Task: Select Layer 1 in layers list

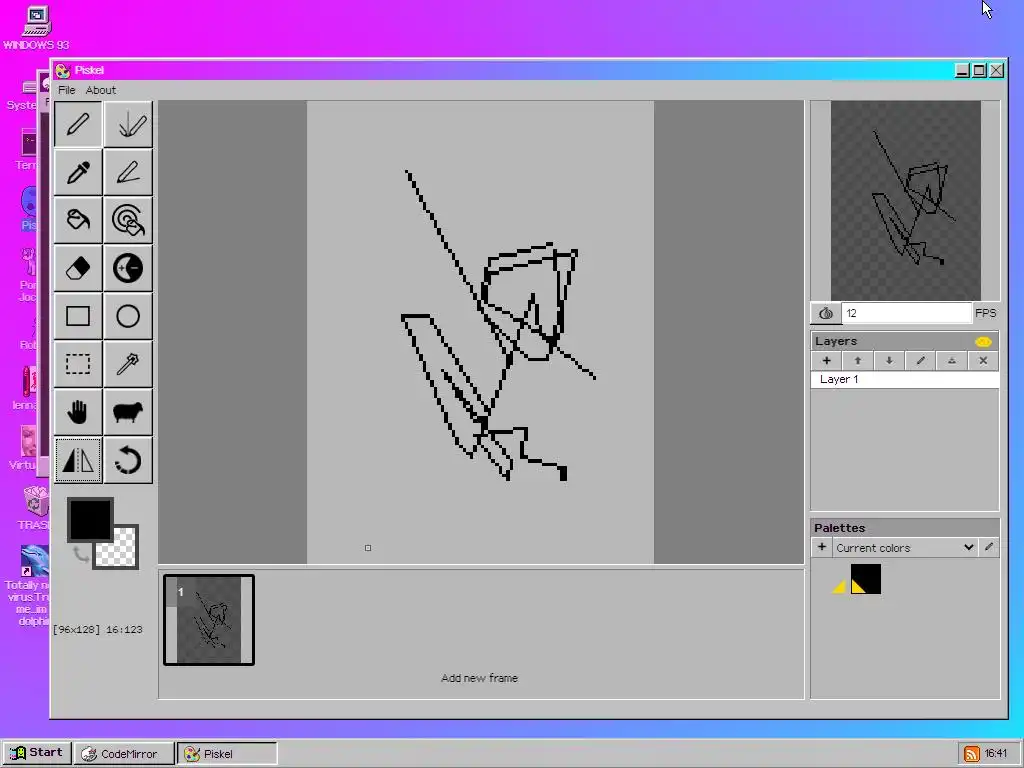Action: 904,379
